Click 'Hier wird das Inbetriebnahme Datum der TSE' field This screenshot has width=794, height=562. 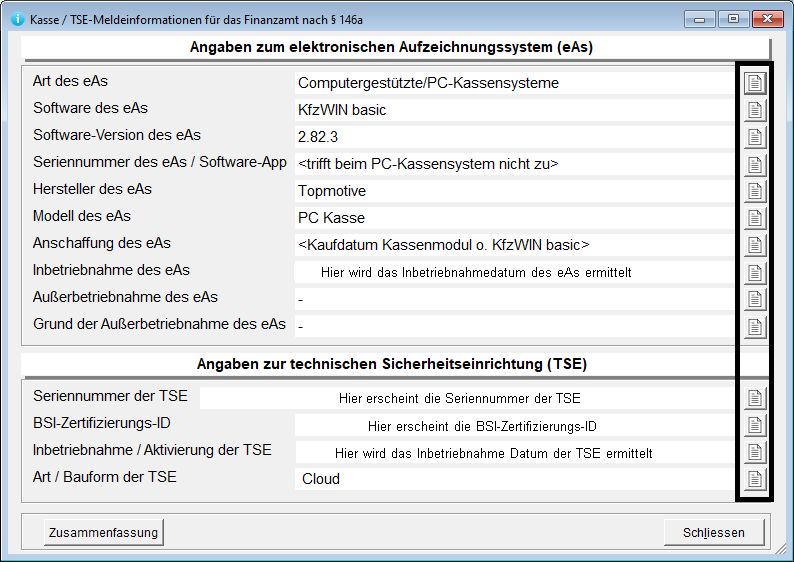pyautogui.click(x=514, y=452)
